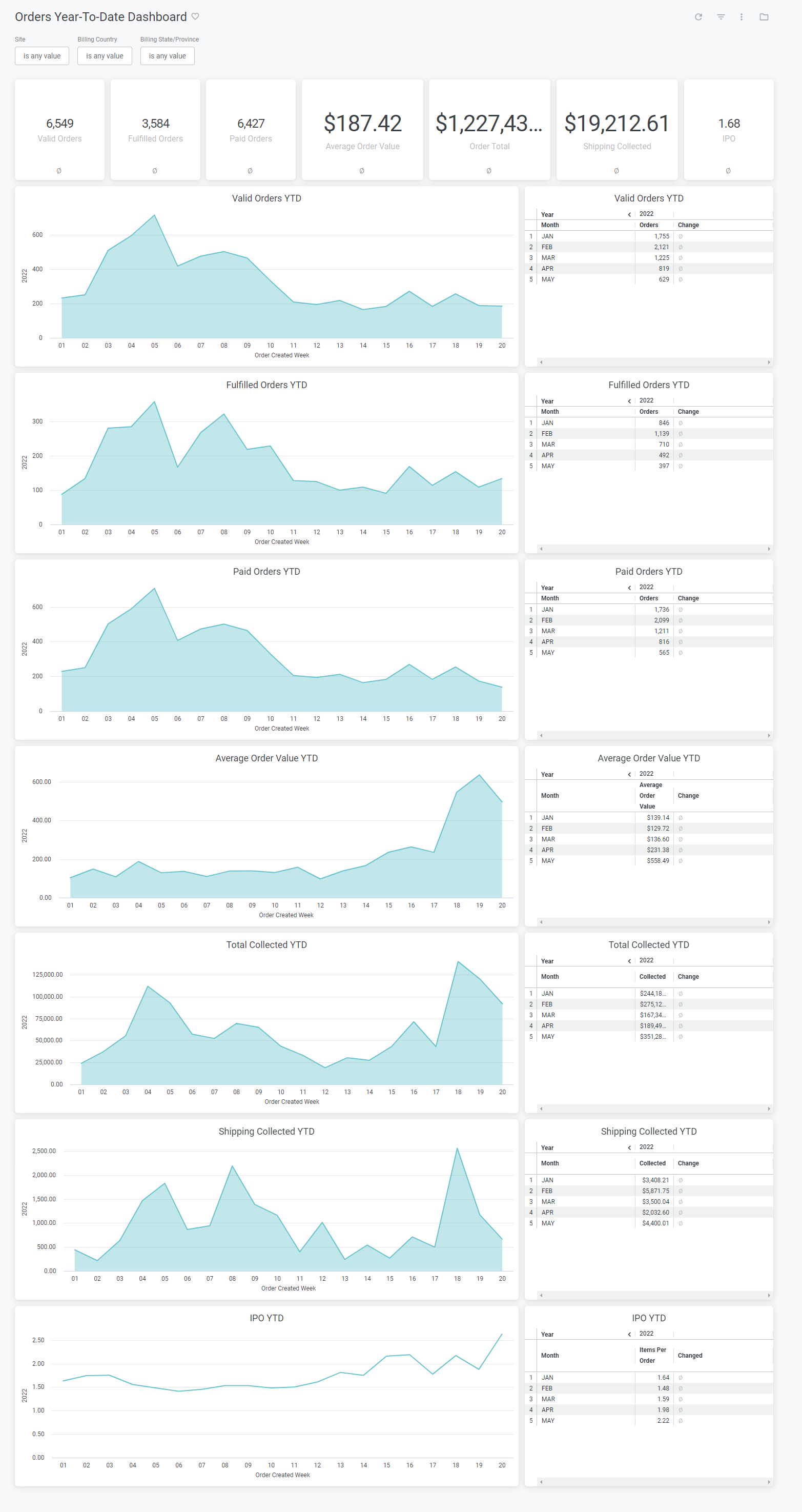802x1512 pixels.
Task: Select the 1,139 FEB cell in Fulfilled Orders table
Action: 653,434
